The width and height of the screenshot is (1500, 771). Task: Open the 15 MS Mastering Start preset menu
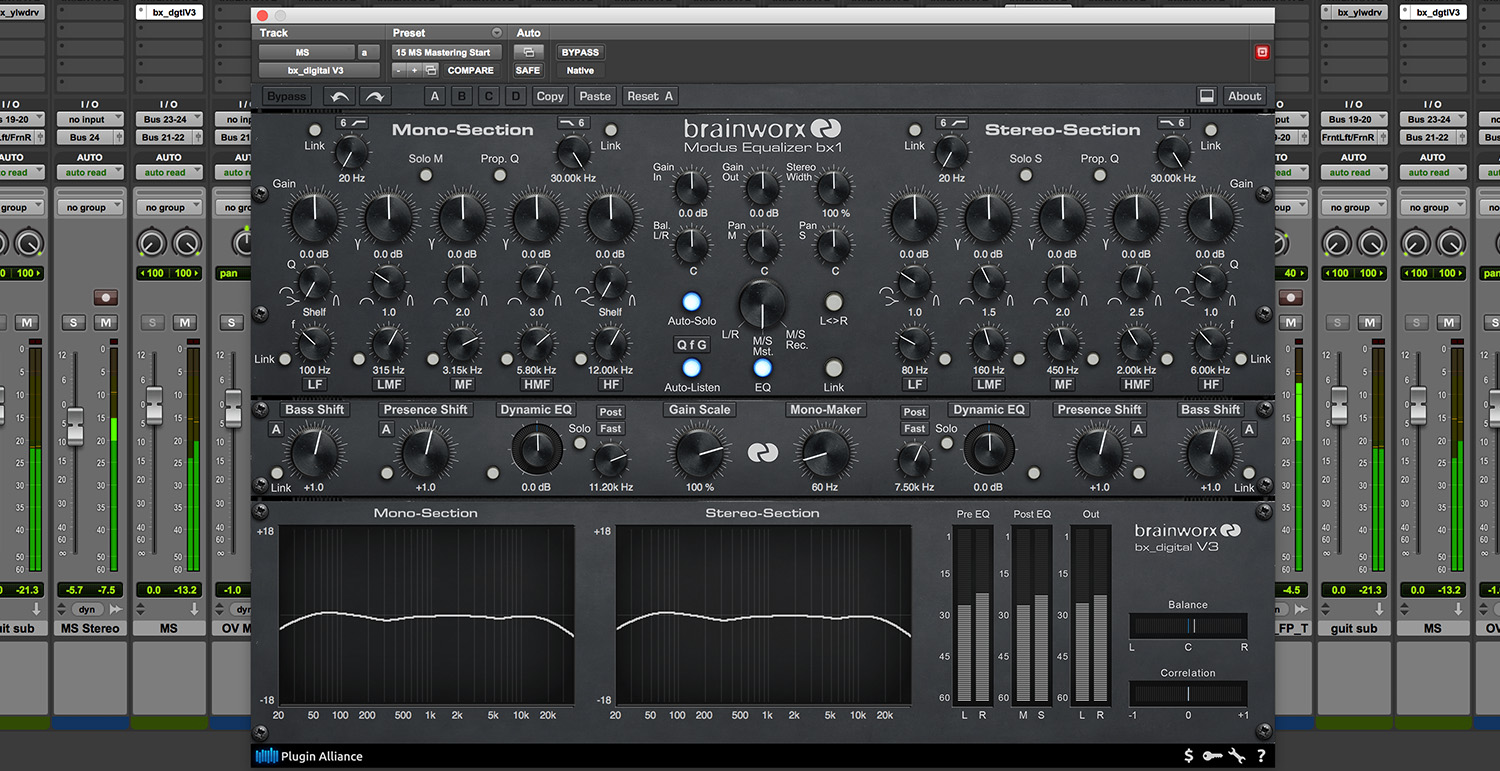tap(447, 52)
